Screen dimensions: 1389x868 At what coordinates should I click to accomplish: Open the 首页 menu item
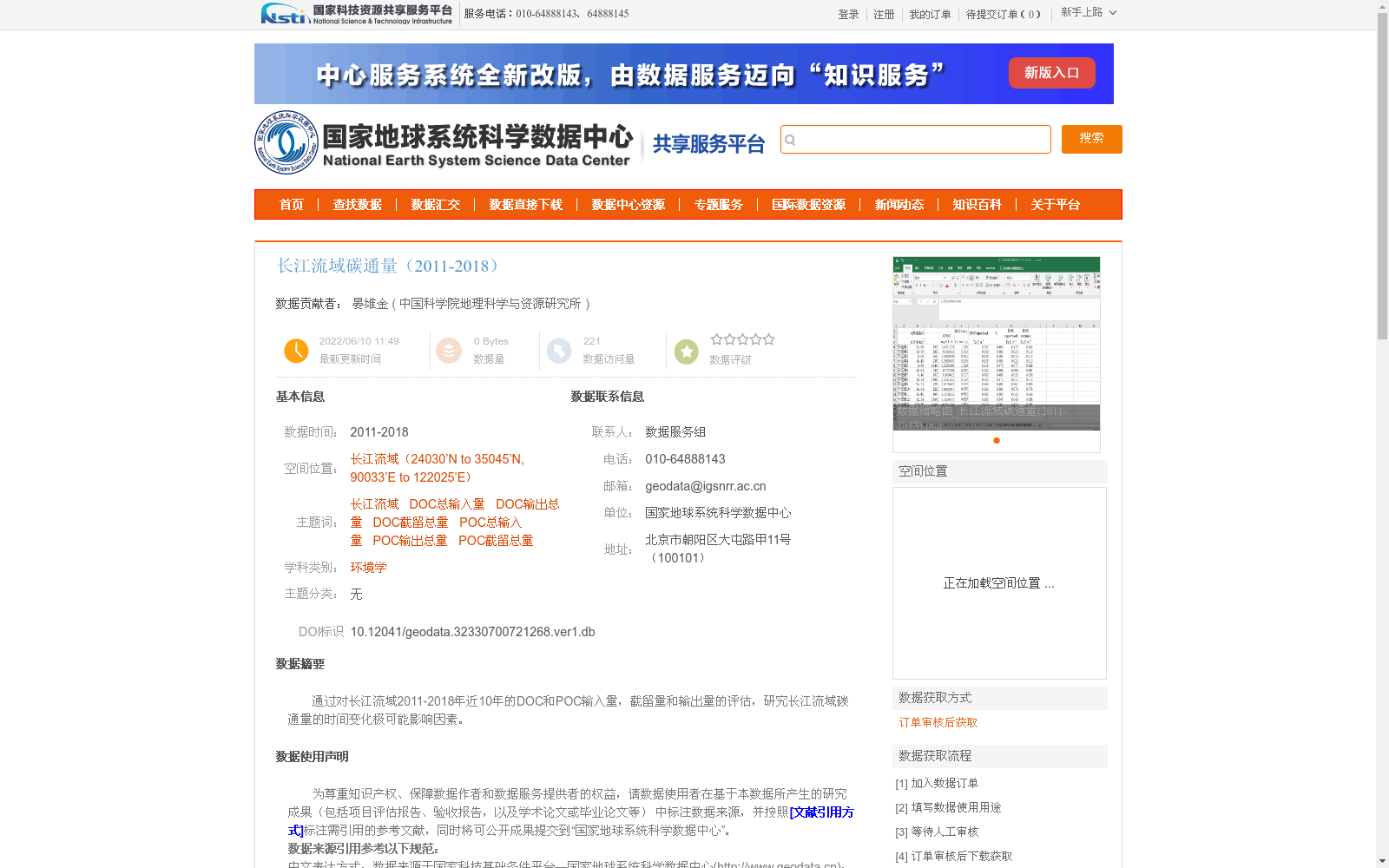click(x=292, y=205)
